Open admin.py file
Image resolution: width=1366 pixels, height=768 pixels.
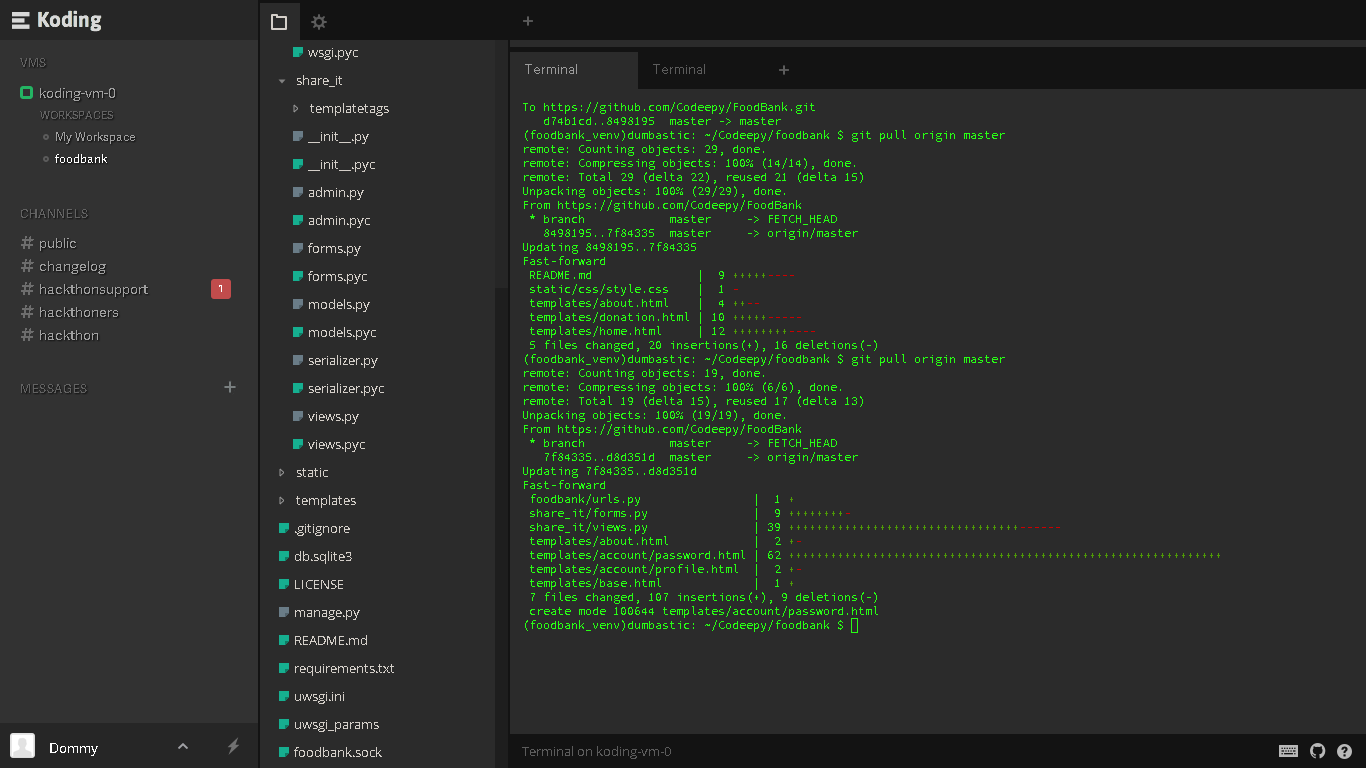(336, 192)
